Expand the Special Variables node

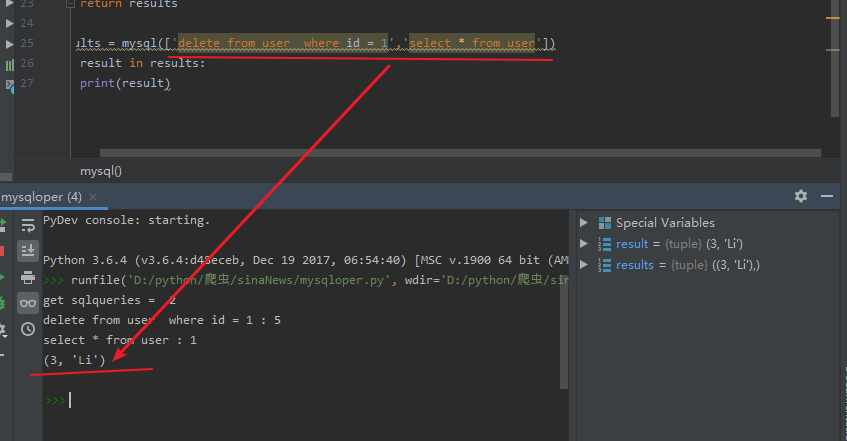click(583, 223)
